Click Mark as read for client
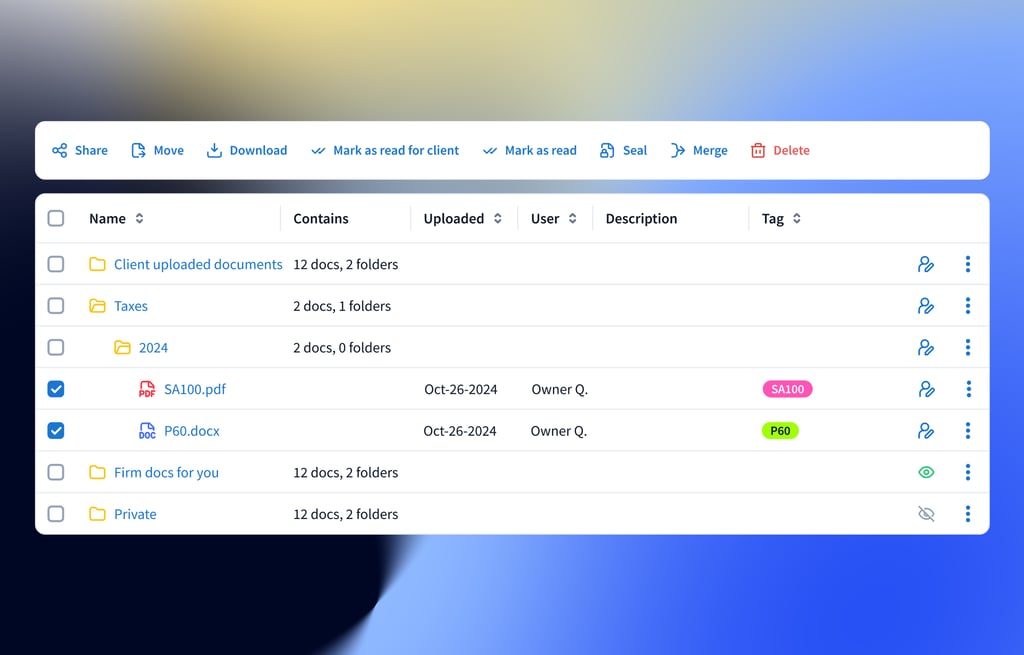 (x=395, y=151)
